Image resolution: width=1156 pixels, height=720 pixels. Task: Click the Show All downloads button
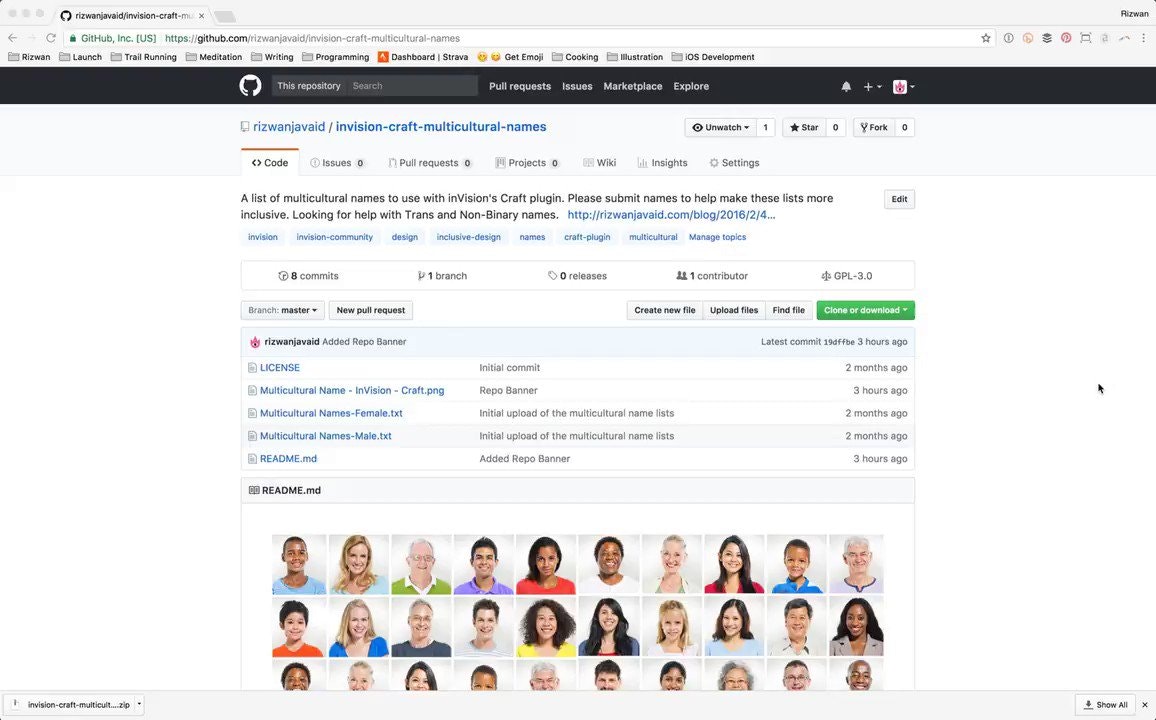coord(1105,705)
